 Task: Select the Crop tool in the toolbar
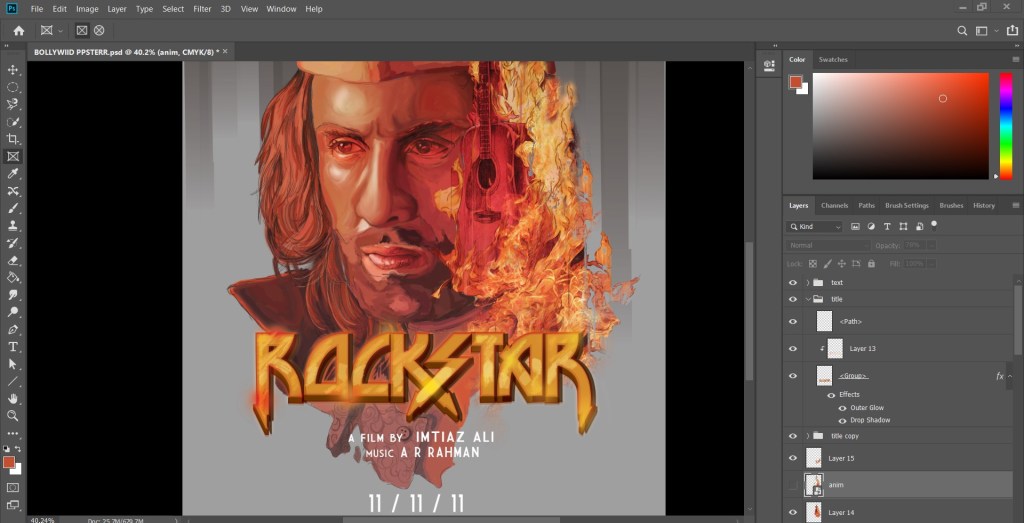coord(13,139)
